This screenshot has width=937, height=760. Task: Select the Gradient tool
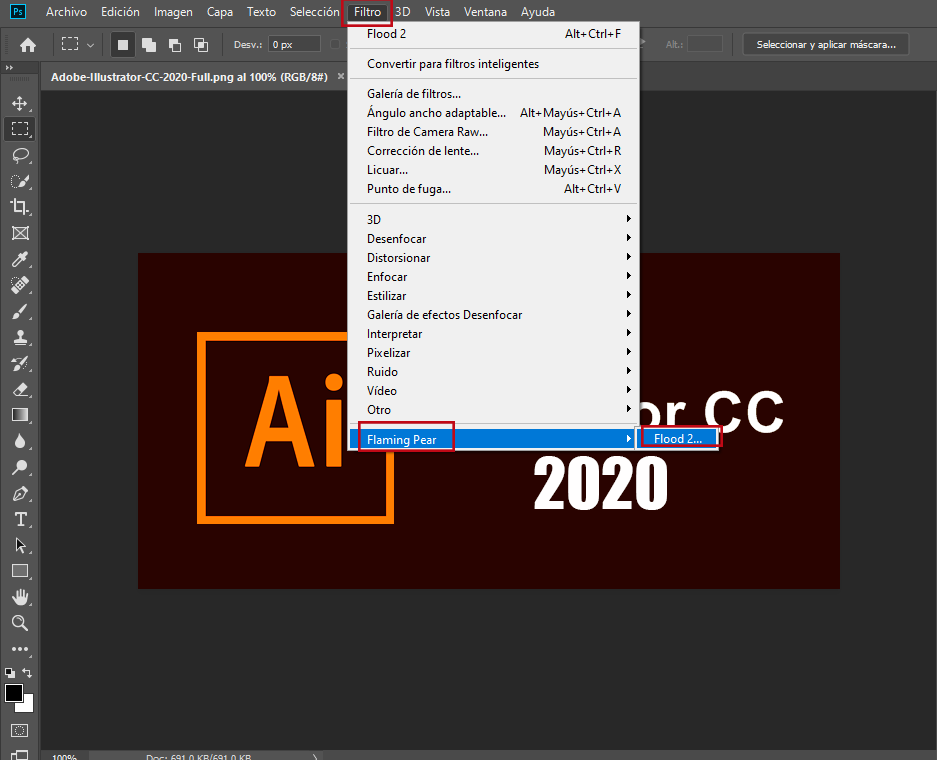20,415
